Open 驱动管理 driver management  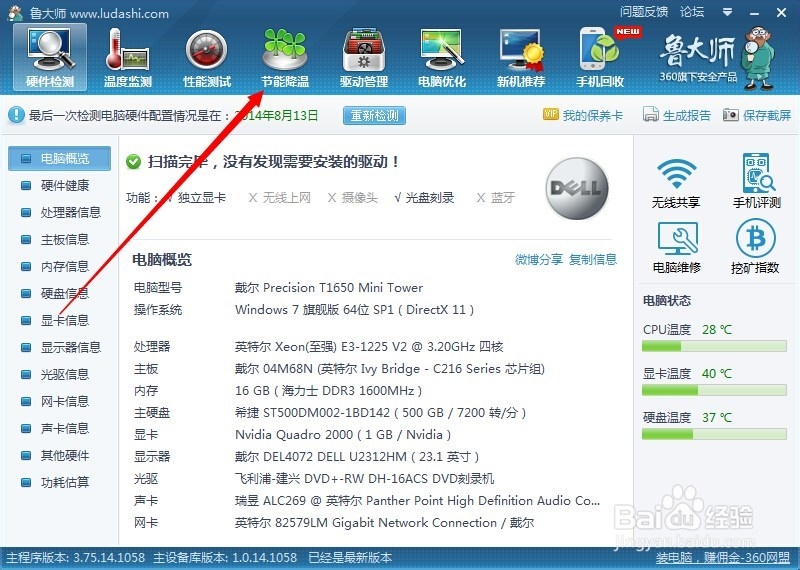(x=364, y=57)
